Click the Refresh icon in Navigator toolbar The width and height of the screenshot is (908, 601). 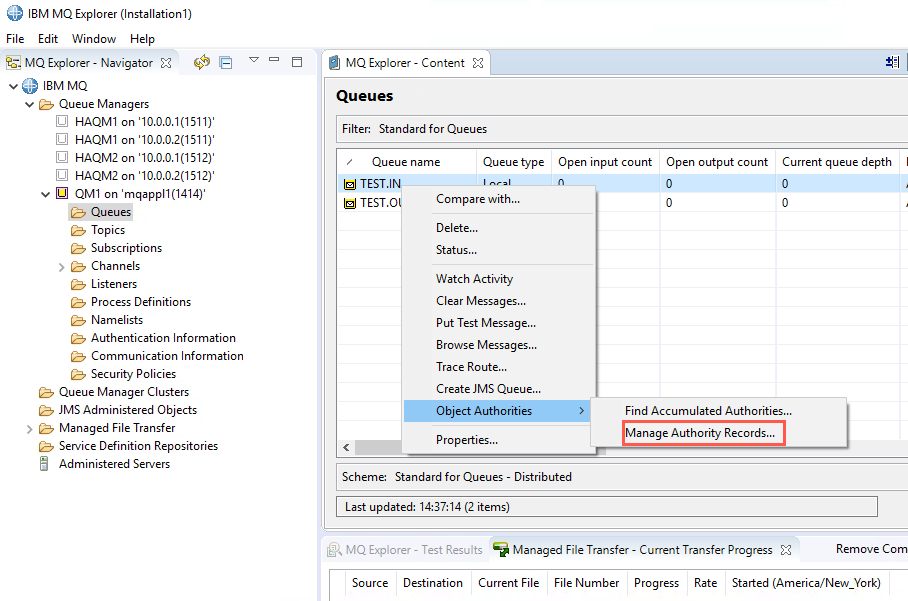coord(202,62)
